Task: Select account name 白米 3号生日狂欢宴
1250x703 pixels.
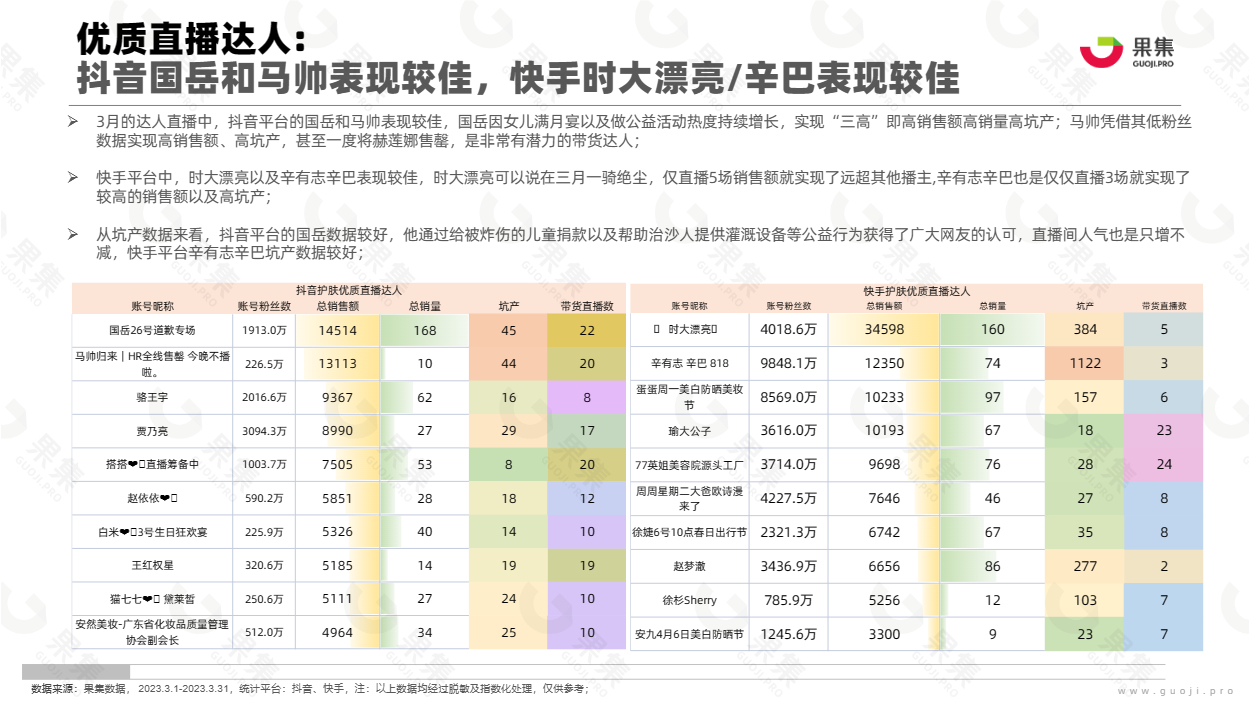Action: tap(152, 532)
